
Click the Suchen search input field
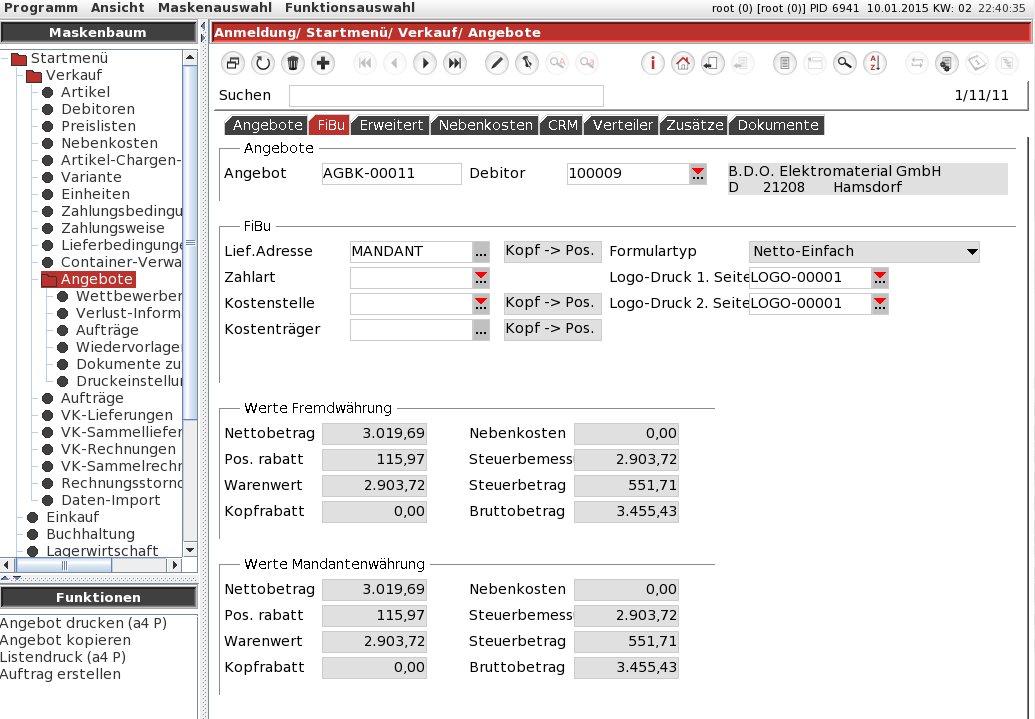(x=446, y=95)
